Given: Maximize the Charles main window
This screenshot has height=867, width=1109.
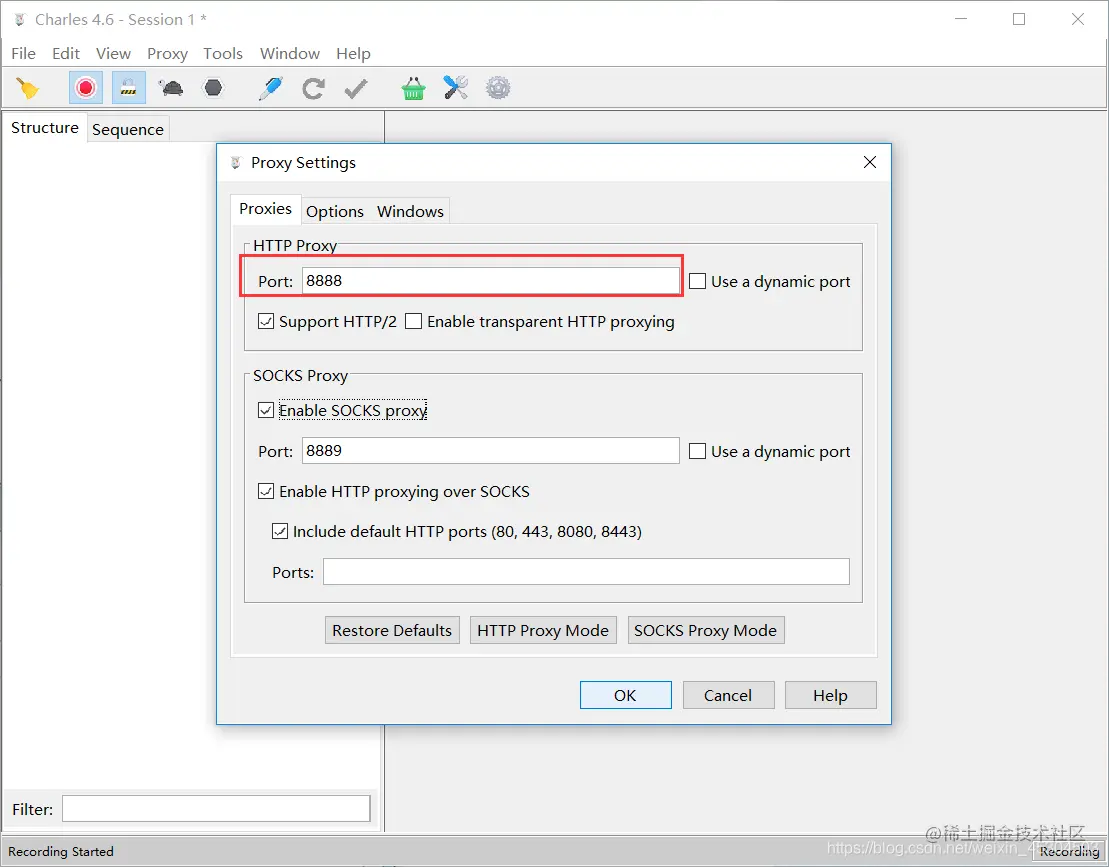Looking at the screenshot, I should point(1019,19).
